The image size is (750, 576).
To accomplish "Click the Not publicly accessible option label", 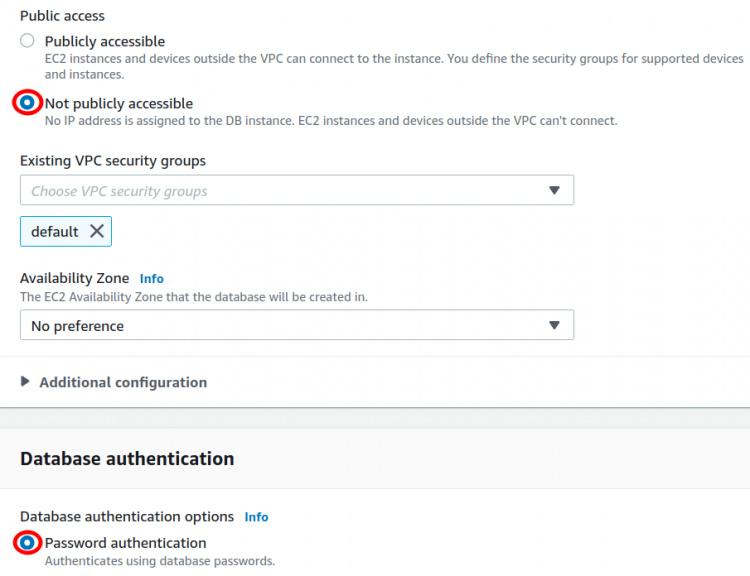I will pyautogui.click(x=119, y=103).
